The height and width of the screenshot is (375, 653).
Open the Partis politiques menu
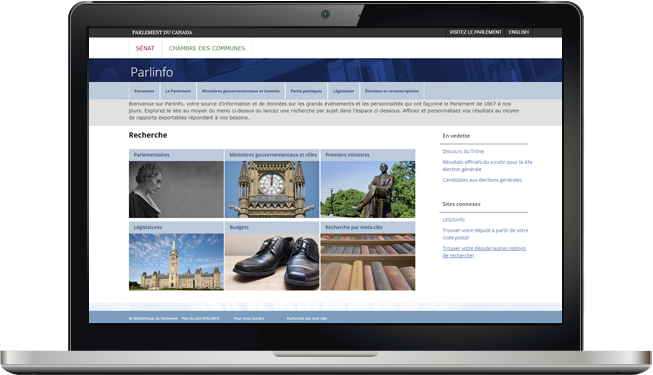306,91
